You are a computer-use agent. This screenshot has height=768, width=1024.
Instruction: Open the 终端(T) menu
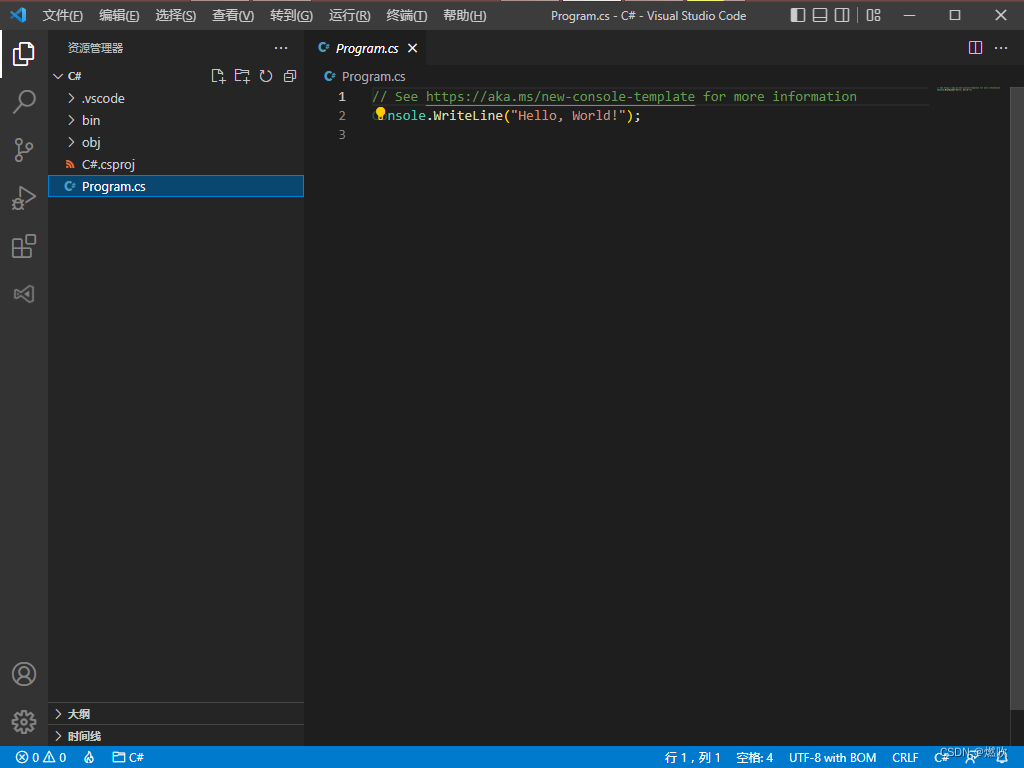pyautogui.click(x=406, y=15)
